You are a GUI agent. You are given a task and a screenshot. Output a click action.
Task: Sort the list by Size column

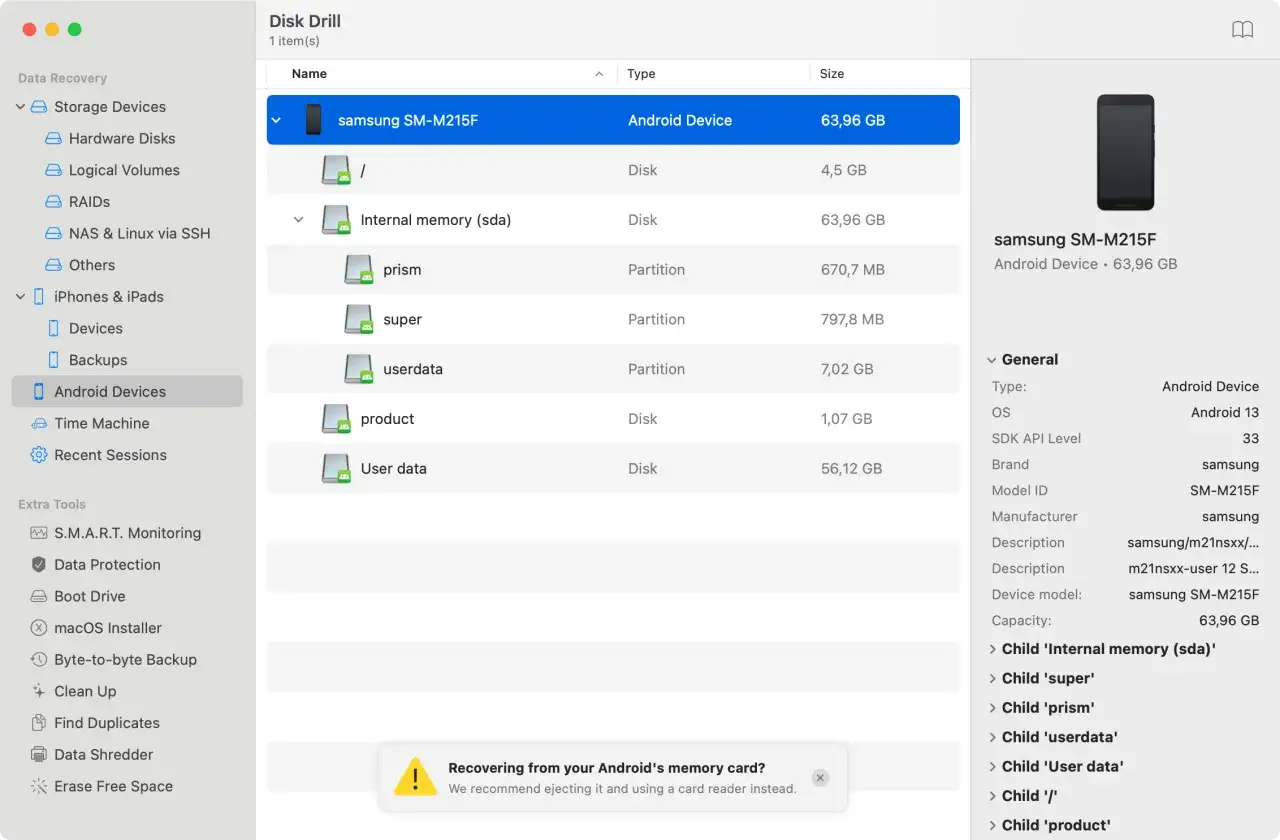coord(889,74)
